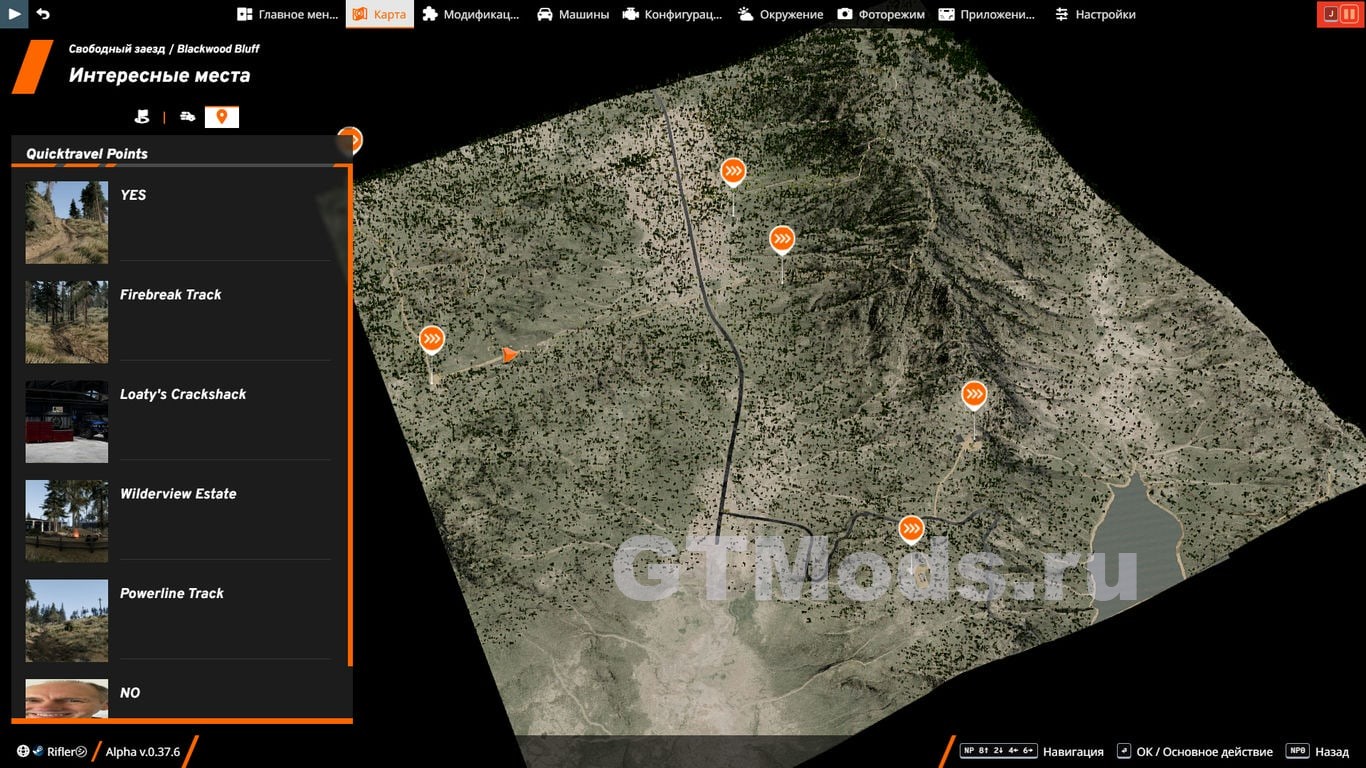Open Настройки settings menu
This screenshot has width=1366, height=768.
tap(1095, 14)
